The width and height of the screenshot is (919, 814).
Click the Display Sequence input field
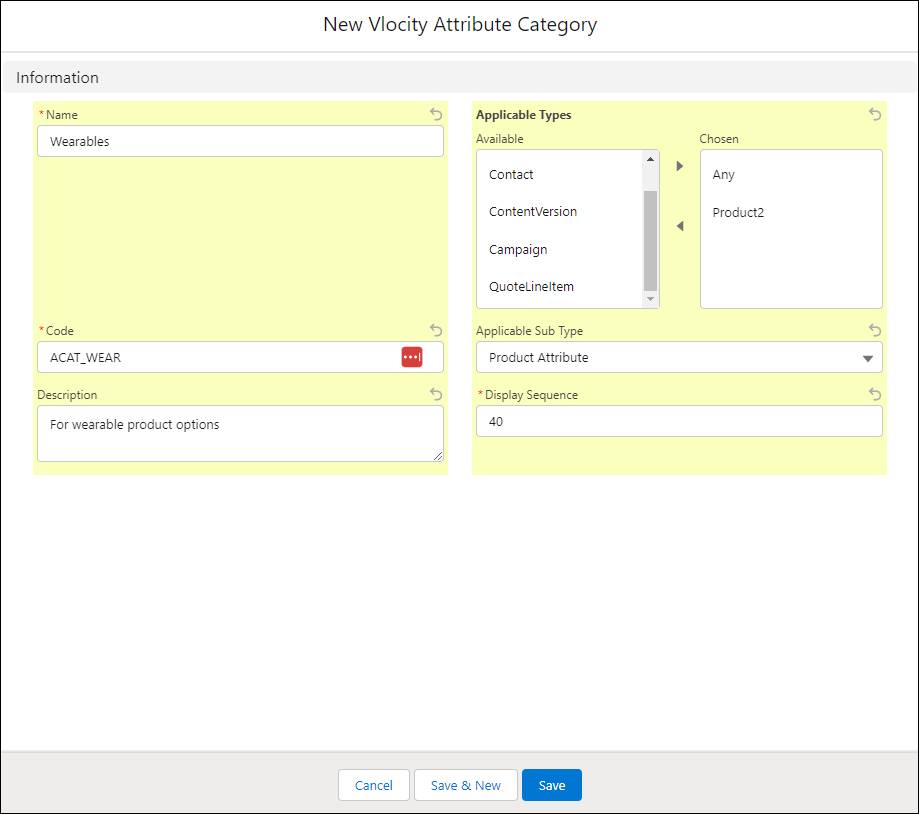pyautogui.click(x=679, y=421)
